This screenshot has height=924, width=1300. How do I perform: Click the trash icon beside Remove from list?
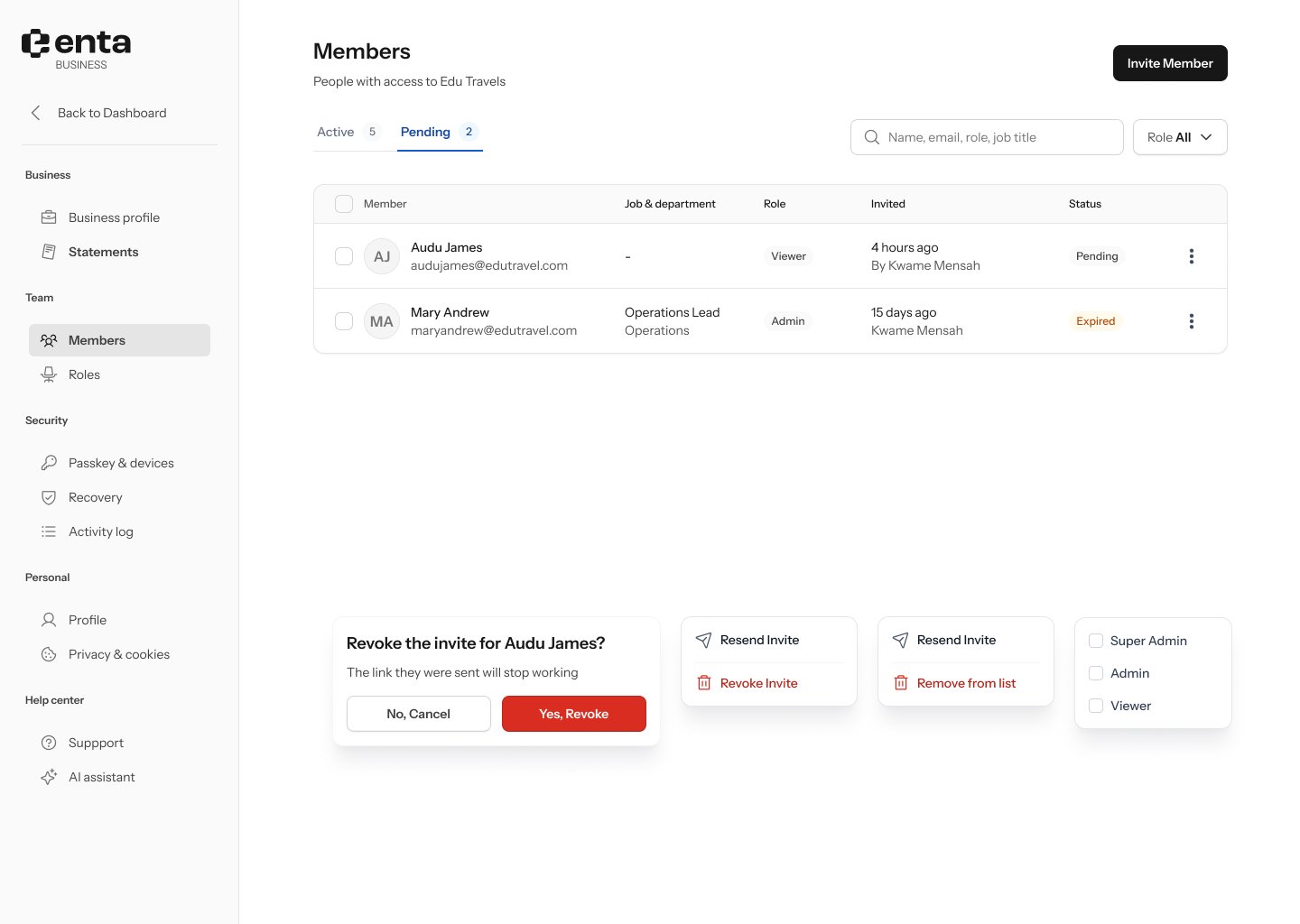(x=901, y=683)
